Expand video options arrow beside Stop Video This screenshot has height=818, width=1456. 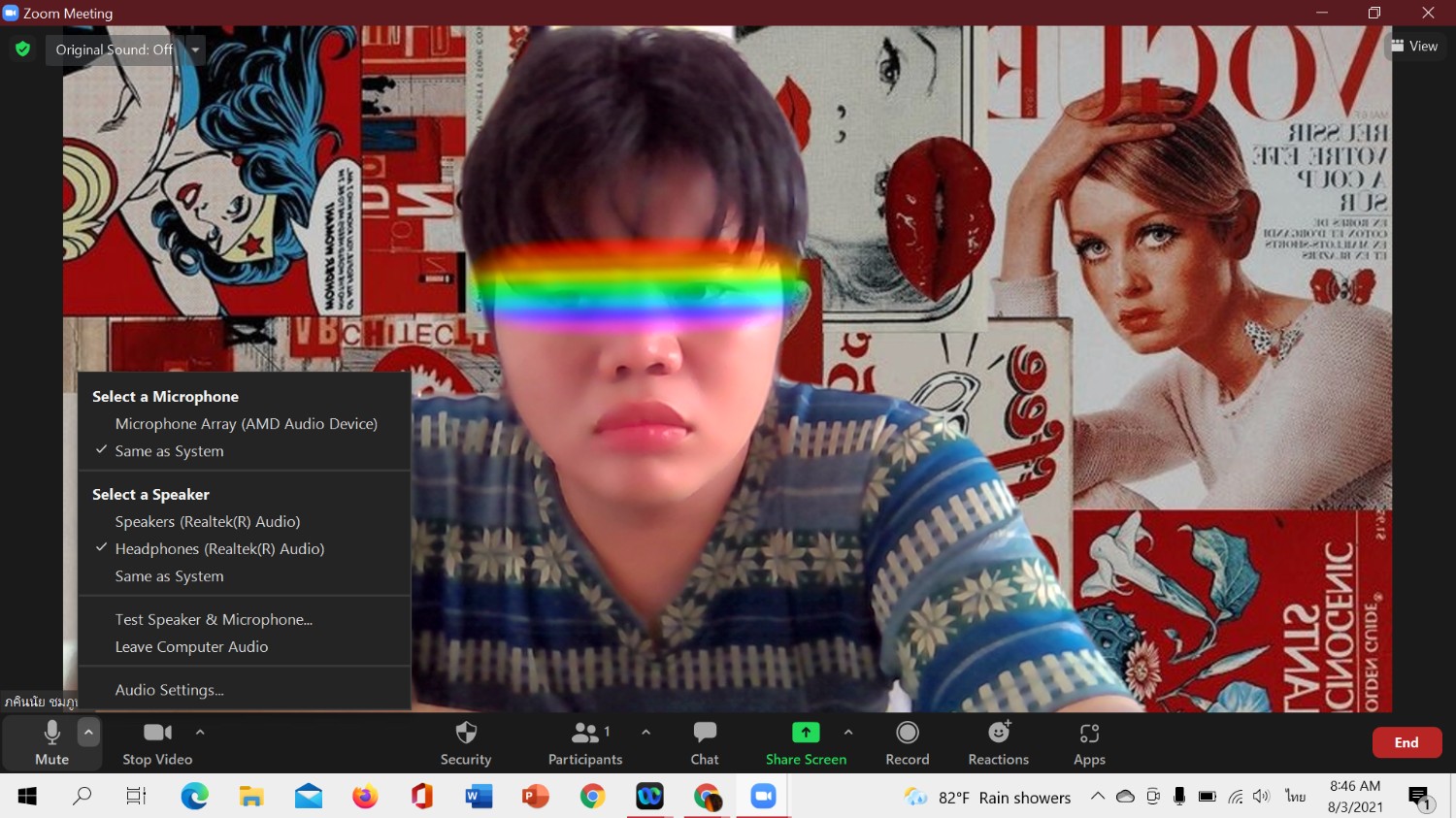[200, 733]
